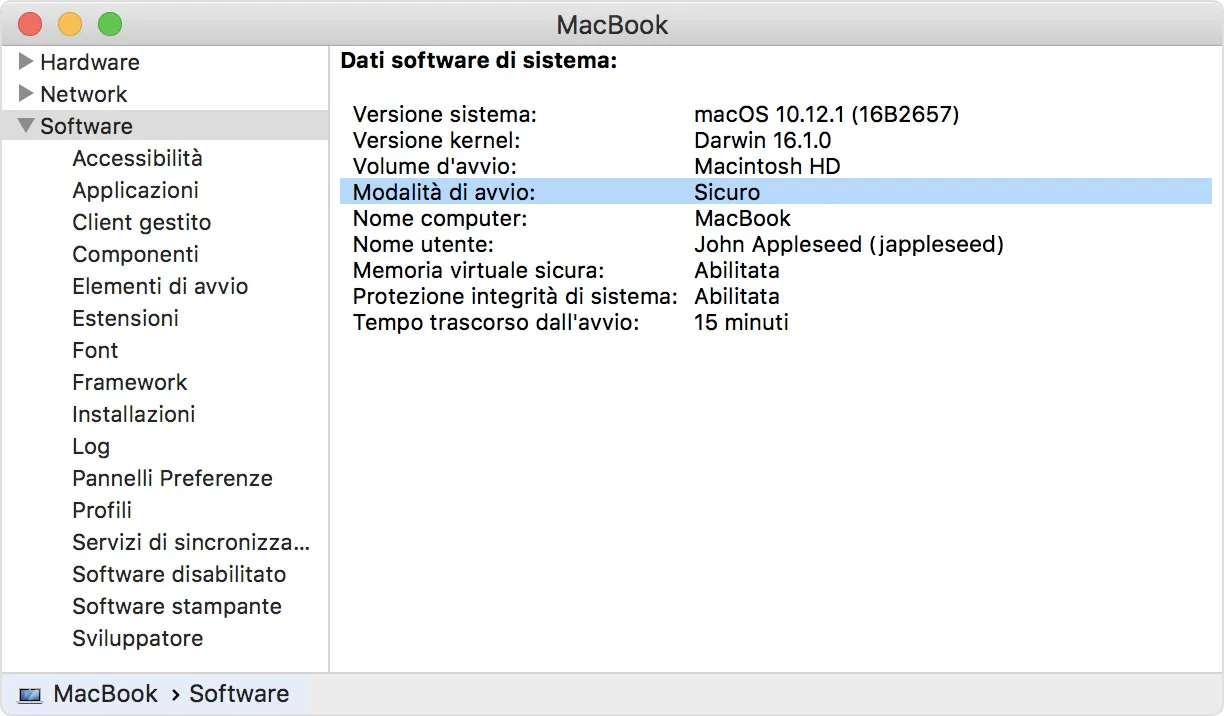View Installazioni details

coord(133,414)
